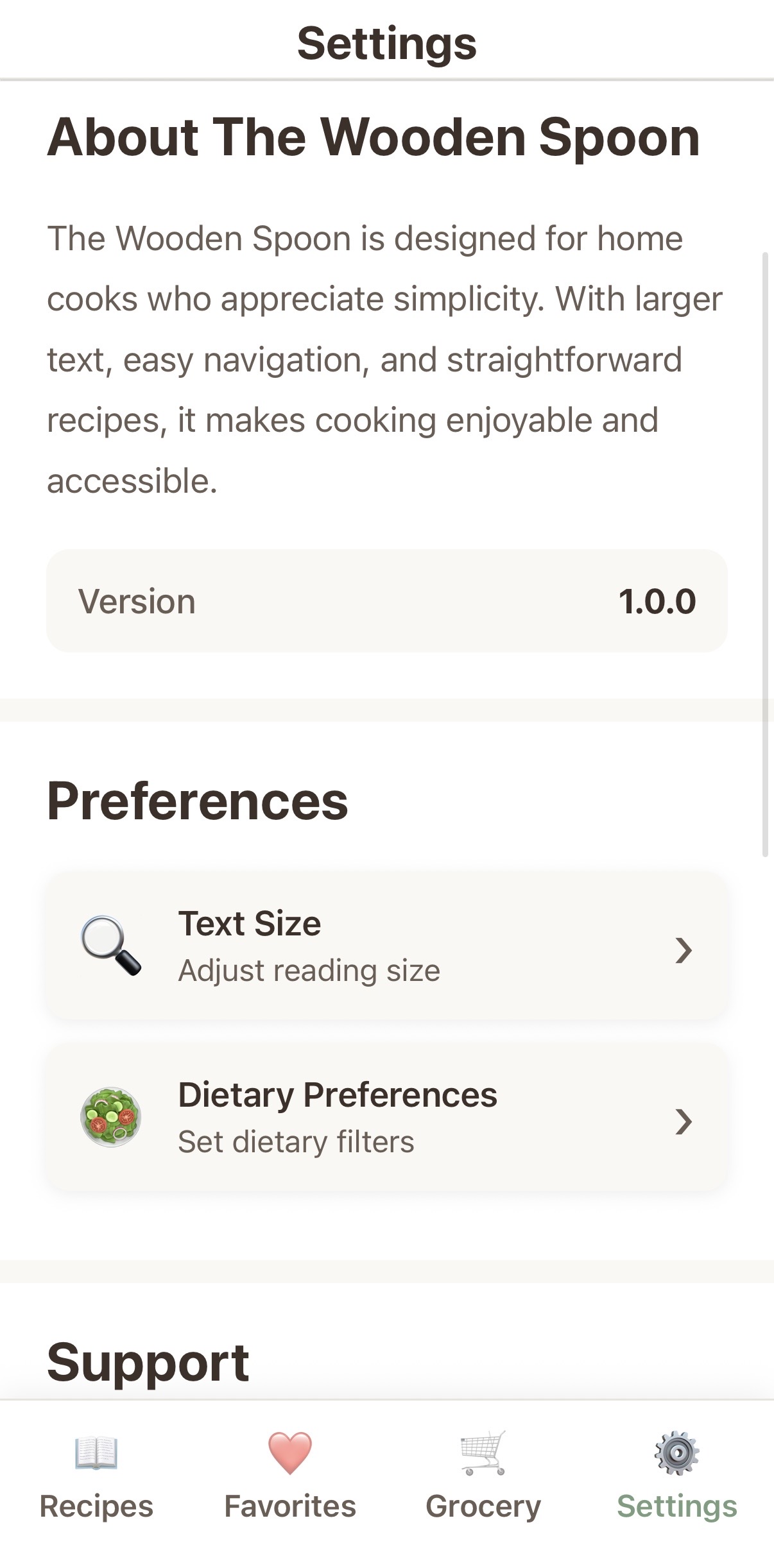Open the Text Size title
774x1568 pixels.
(250, 924)
